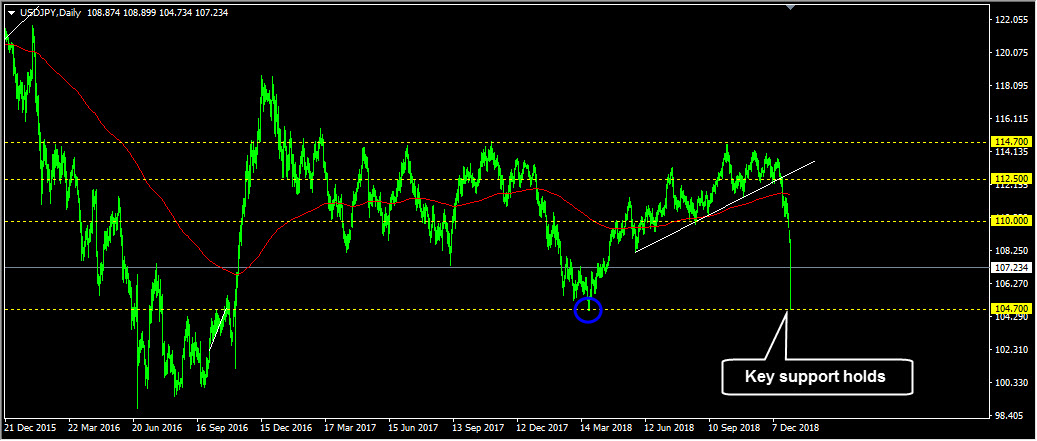The image size is (1037, 441).
Task: Click the 120.075 price scale value
Action: click(1011, 54)
